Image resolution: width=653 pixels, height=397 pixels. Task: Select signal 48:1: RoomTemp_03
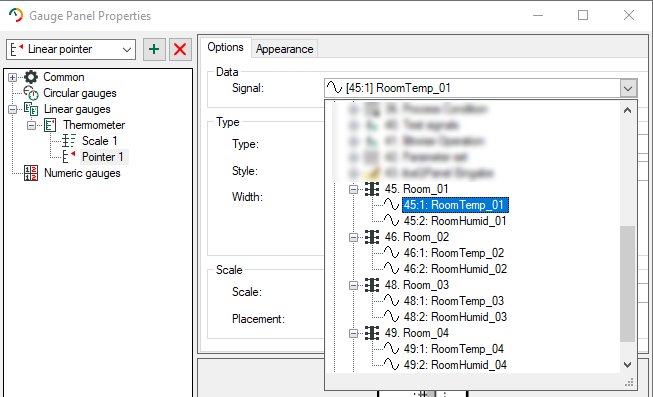click(x=454, y=301)
